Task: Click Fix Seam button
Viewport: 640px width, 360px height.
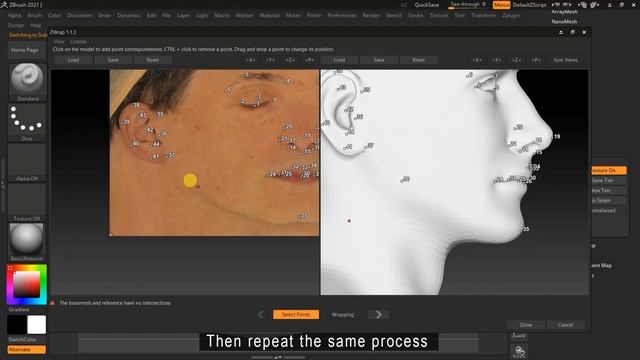Action: 607,200
